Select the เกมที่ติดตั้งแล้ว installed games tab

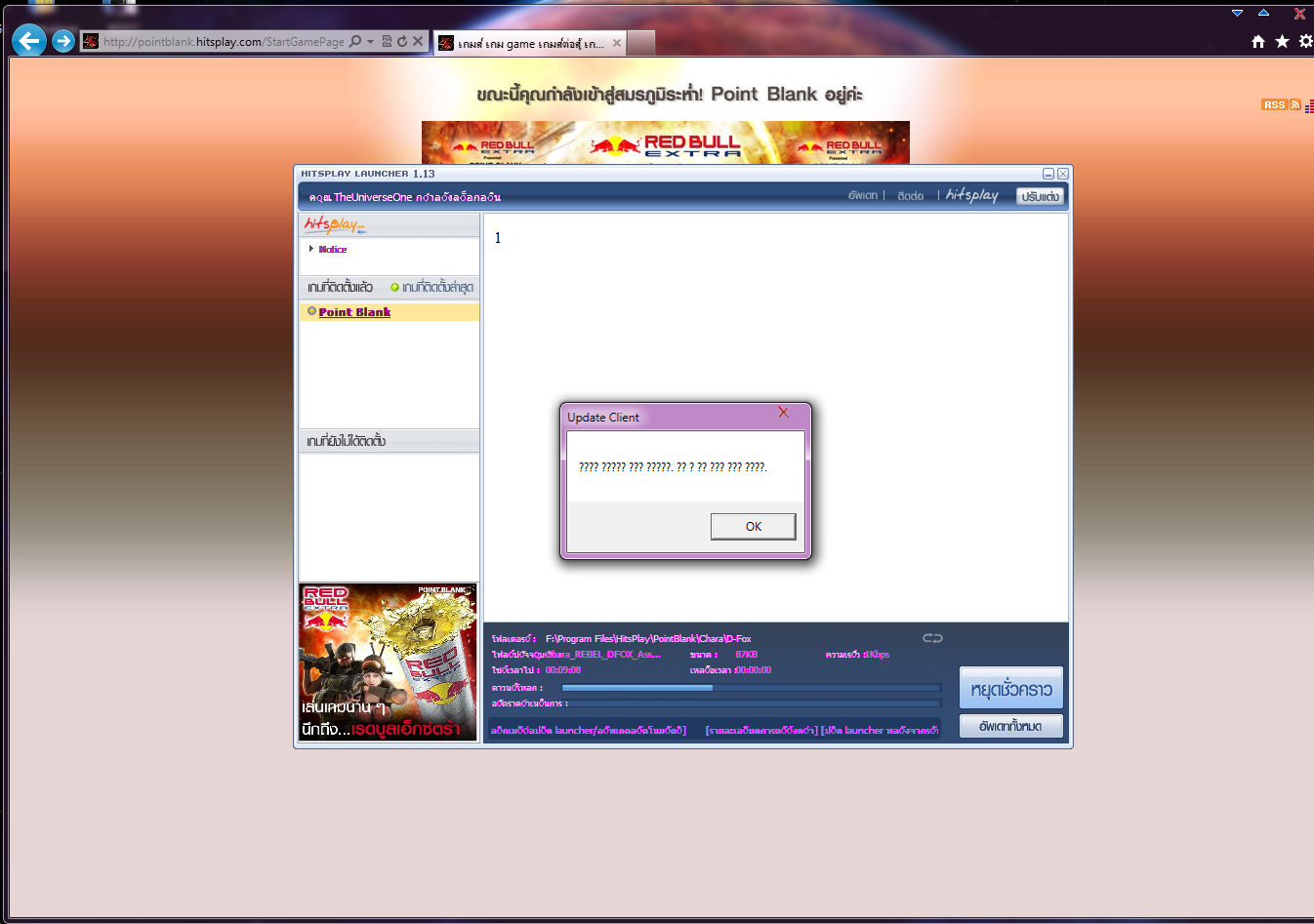point(340,287)
